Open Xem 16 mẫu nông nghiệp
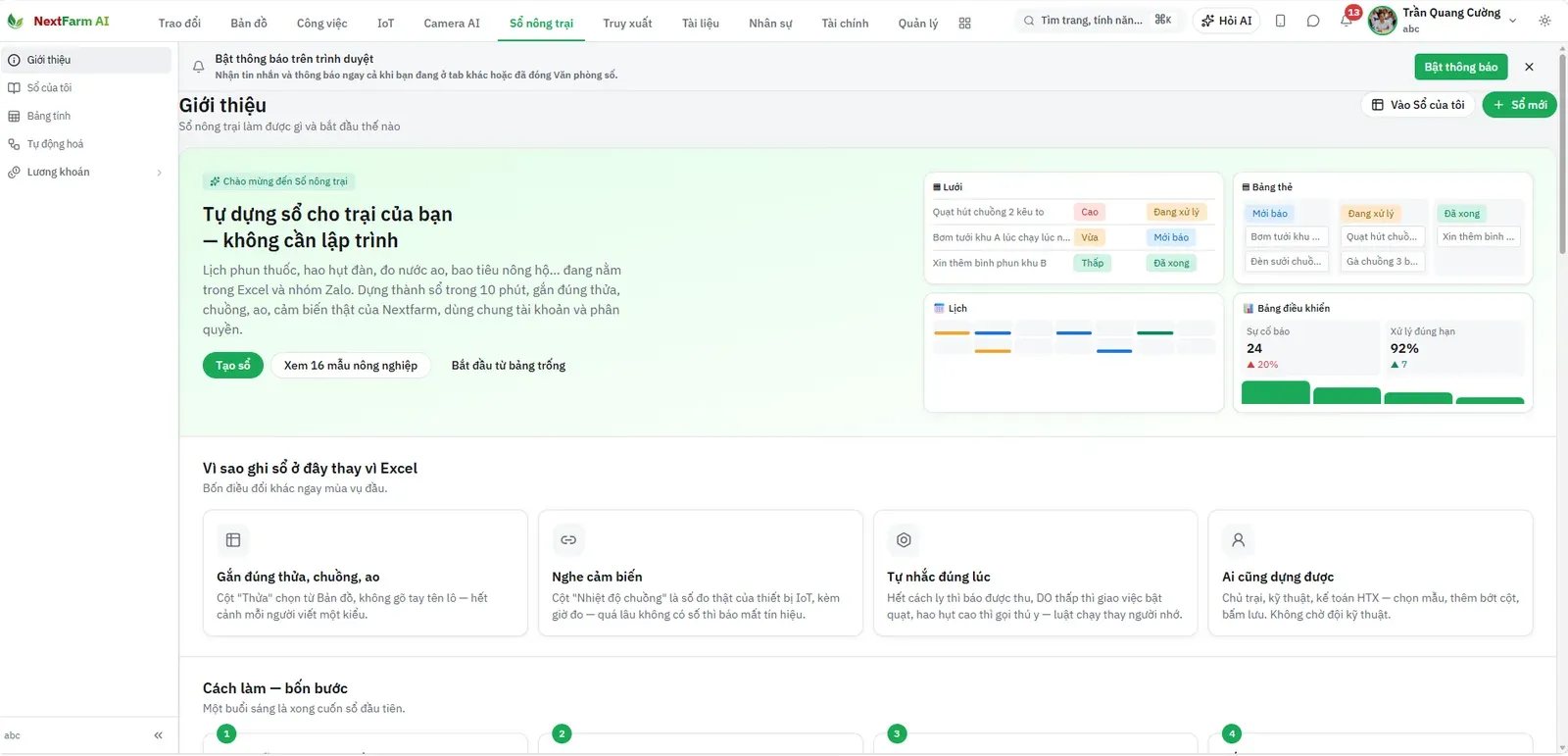This screenshot has height=756, width=1568. [x=351, y=365]
